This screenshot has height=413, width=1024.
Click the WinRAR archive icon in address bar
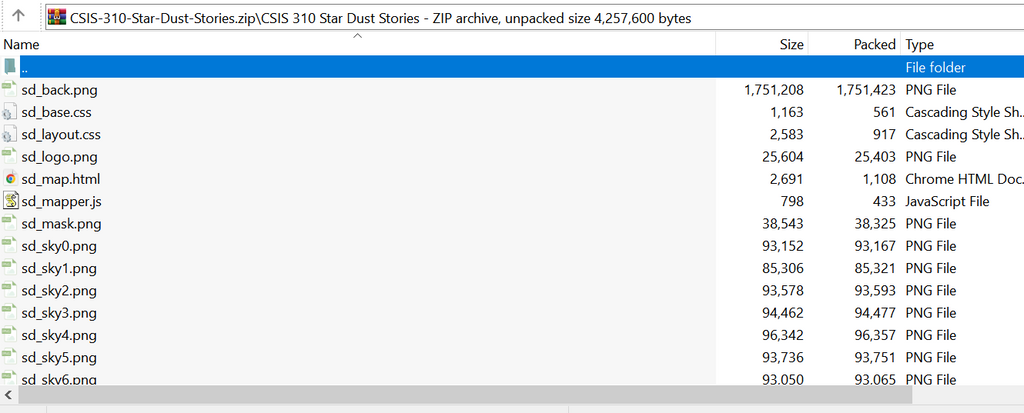coord(57,17)
